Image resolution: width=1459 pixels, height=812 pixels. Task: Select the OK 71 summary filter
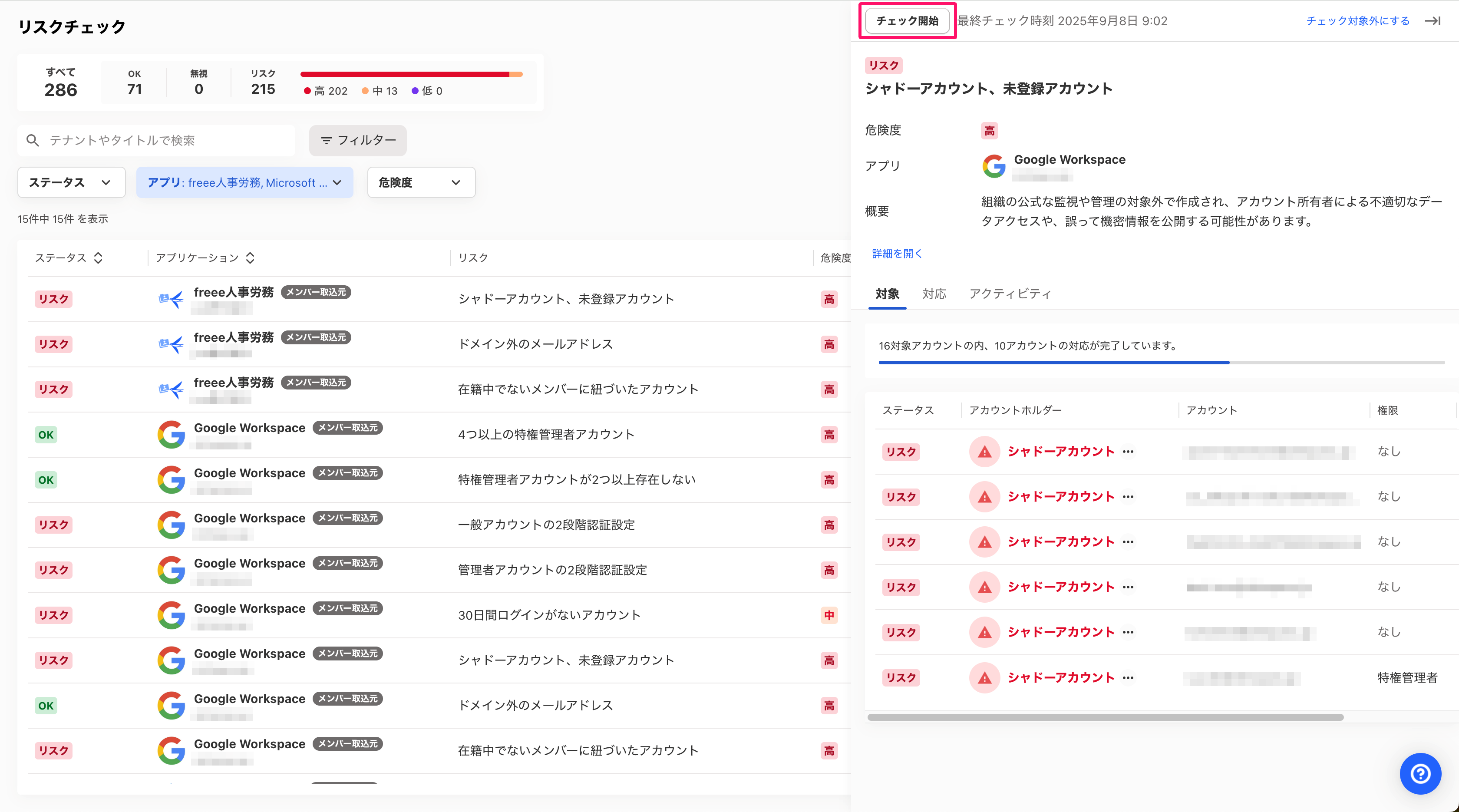(x=134, y=83)
